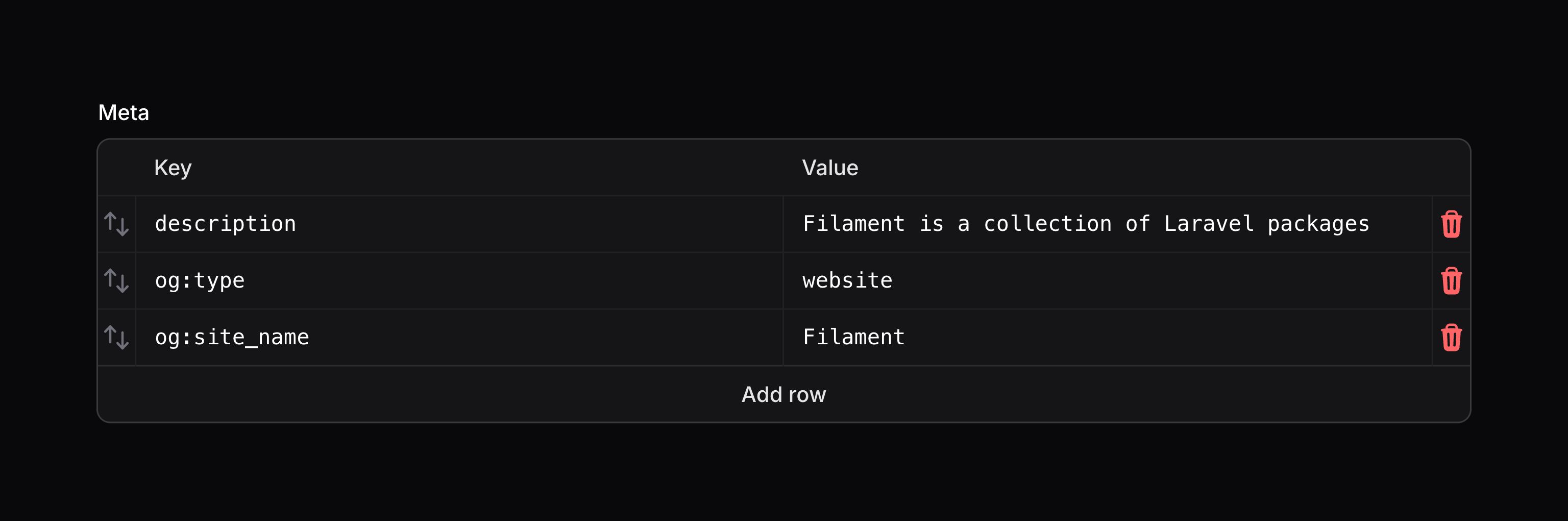Click the og:site_name key input
The image size is (1568, 521).
pyautogui.click(x=426, y=337)
